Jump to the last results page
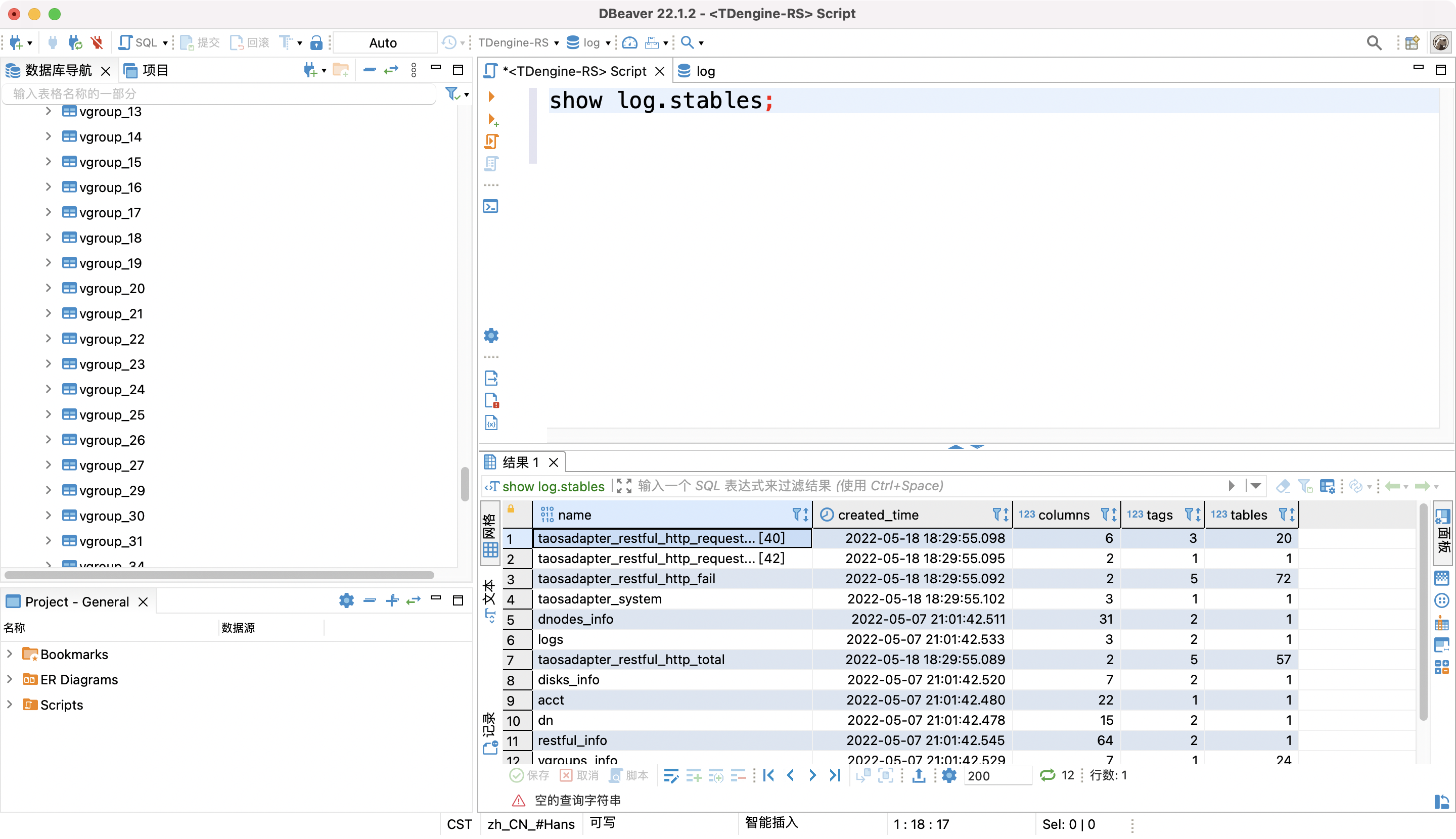Viewport: 1456px width, 839px height. [834, 776]
